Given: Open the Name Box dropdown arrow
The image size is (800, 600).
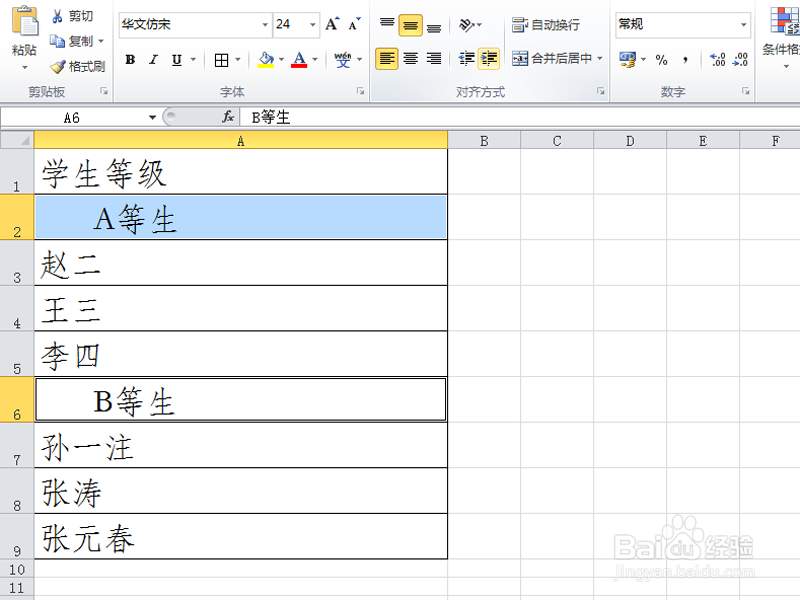Looking at the screenshot, I should [x=152, y=117].
